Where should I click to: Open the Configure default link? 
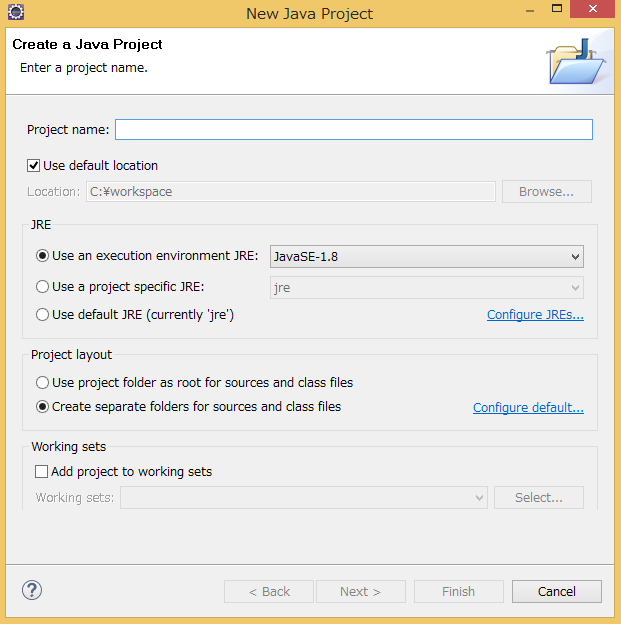click(x=528, y=408)
